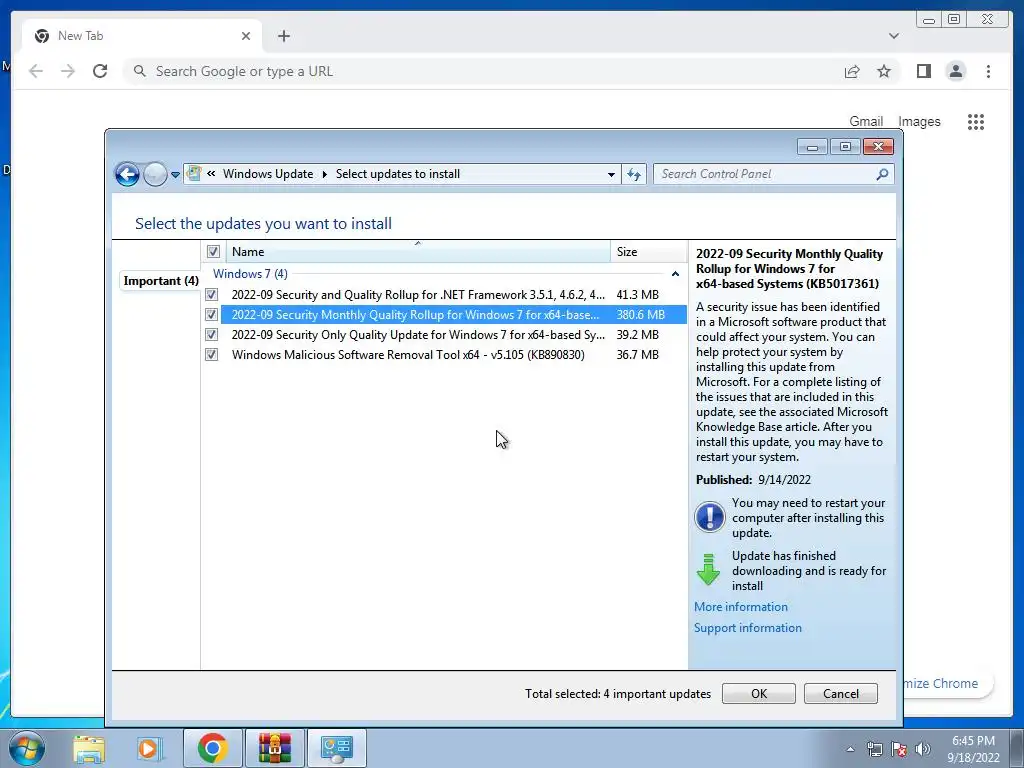1024x768 pixels.
Task: Click the double chevron in address bar
Action: tap(211, 174)
